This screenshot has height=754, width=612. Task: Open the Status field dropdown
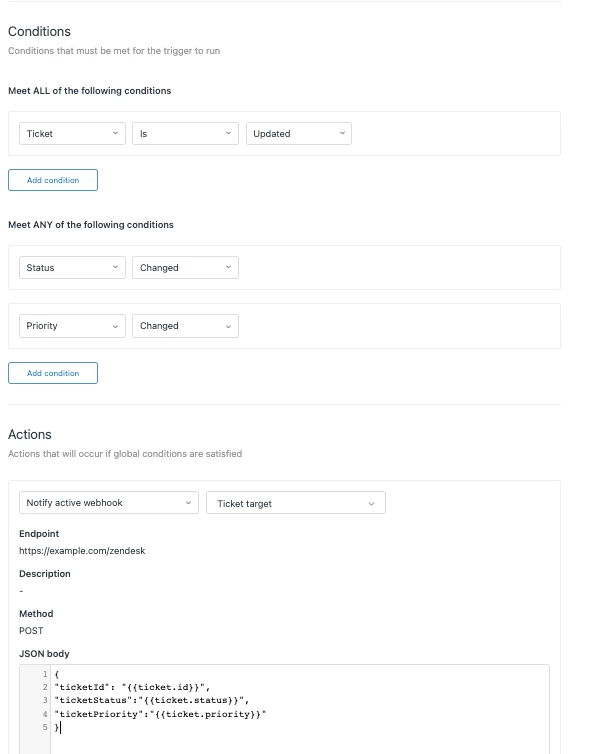(x=72, y=267)
